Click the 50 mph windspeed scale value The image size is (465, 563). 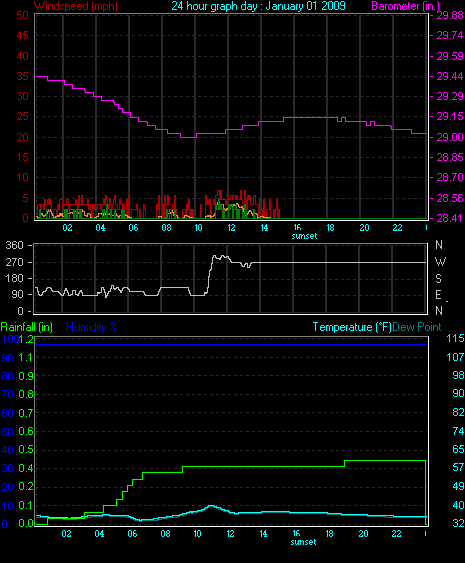pos(23,15)
